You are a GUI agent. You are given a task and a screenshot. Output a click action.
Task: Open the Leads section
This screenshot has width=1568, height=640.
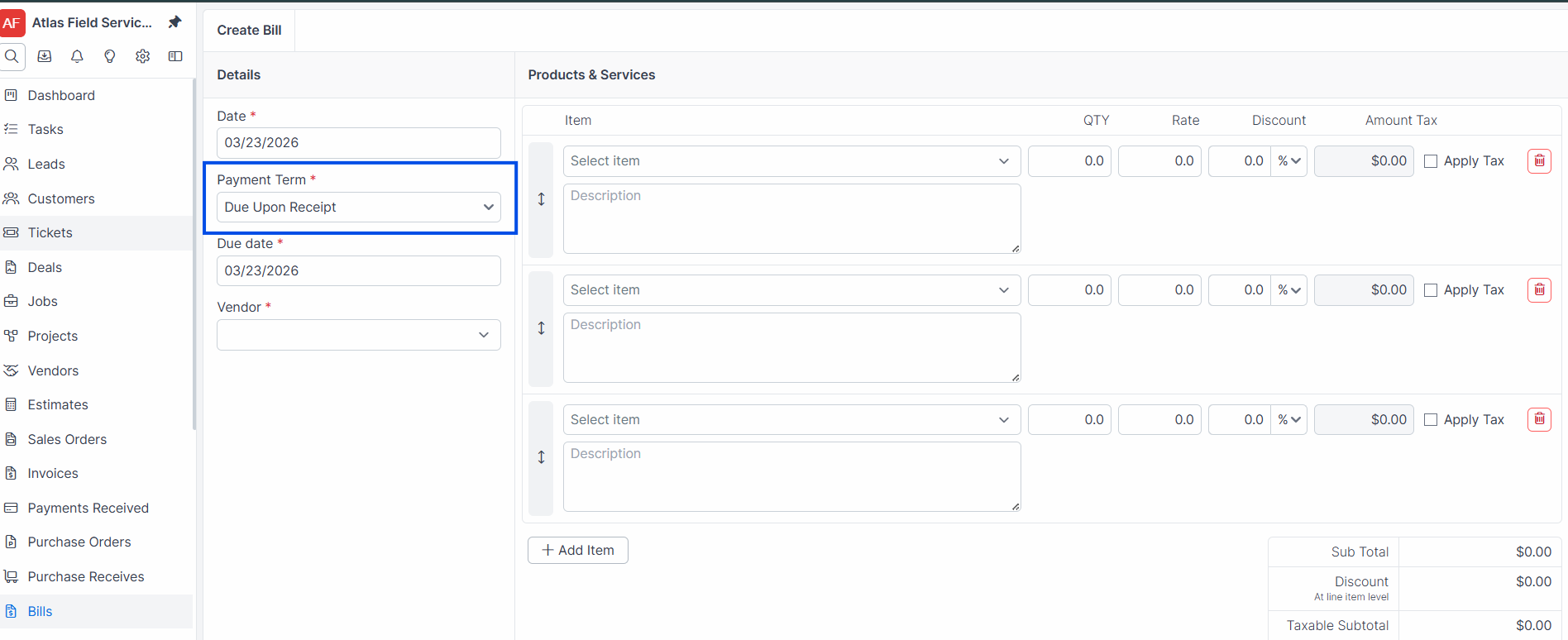pyautogui.click(x=96, y=164)
